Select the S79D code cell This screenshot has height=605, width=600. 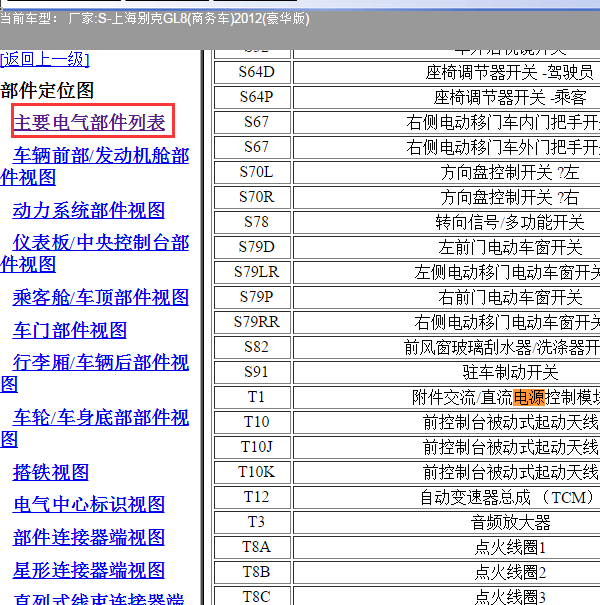click(253, 247)
